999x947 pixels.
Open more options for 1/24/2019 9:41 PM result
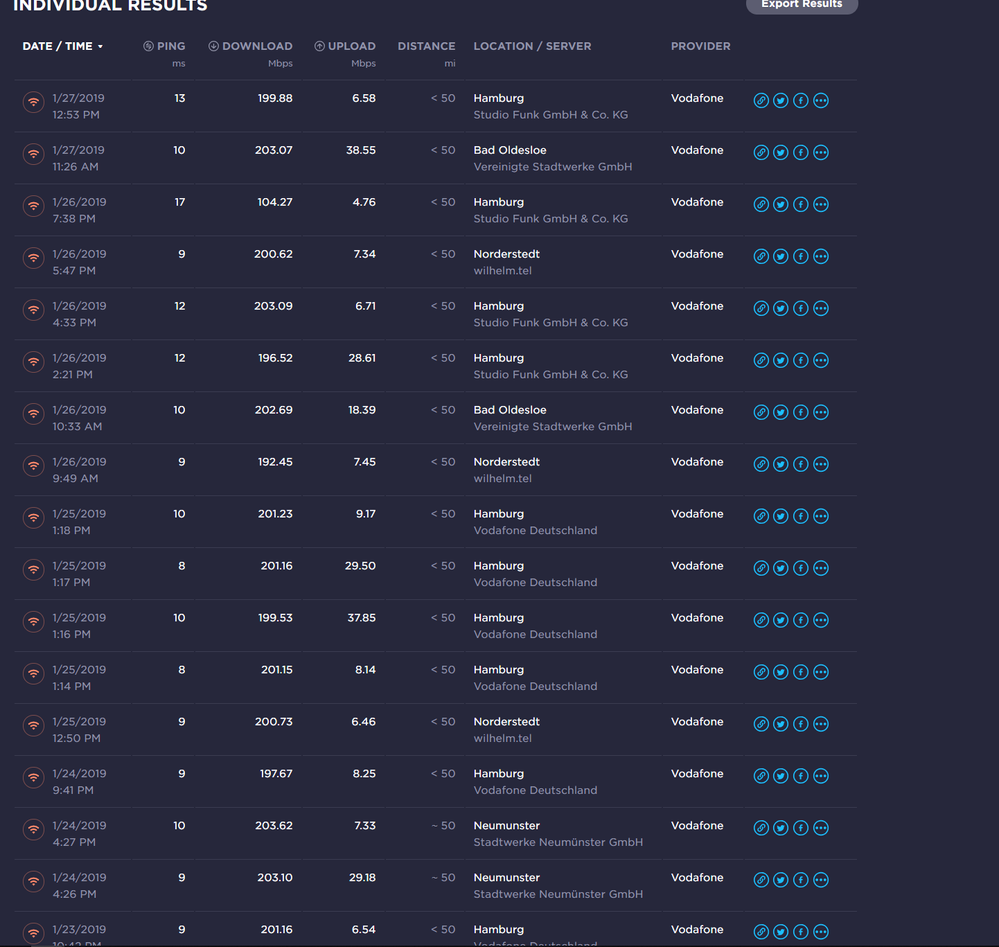tap(821, 776)
